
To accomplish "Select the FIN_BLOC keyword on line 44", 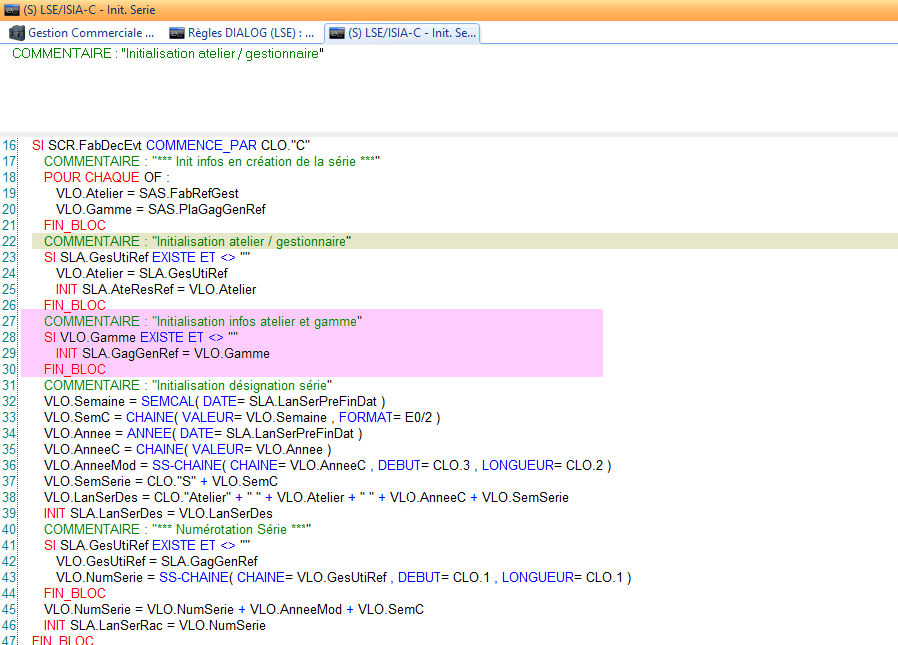I will [74, 593].
